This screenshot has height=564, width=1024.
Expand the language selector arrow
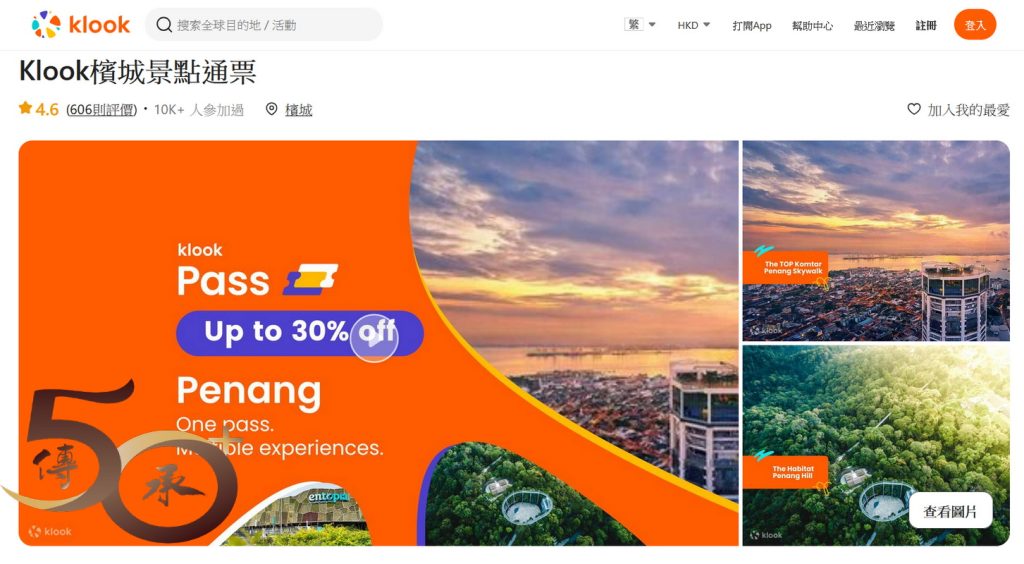point(652,25)
